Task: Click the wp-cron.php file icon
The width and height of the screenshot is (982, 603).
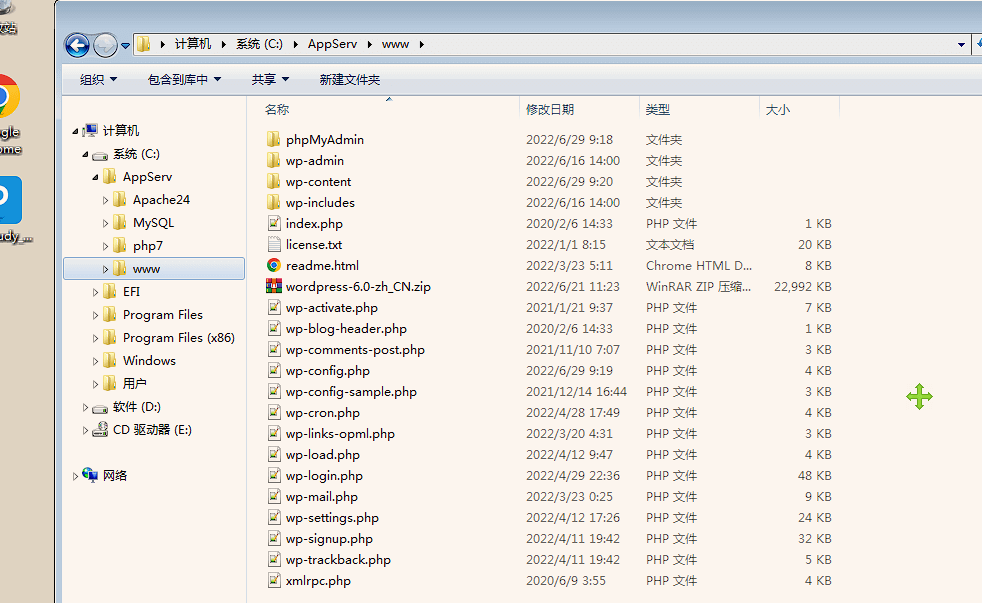Action: pyautogui.click(x=274, y=413)
